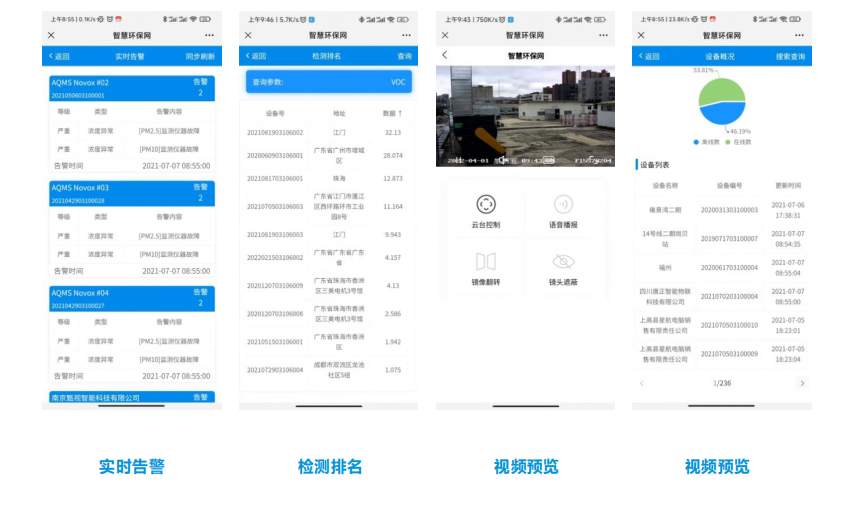Tap the X icon on the 设备概况 screen
Viewport: 850px width, 506px height.
point(641,35)
